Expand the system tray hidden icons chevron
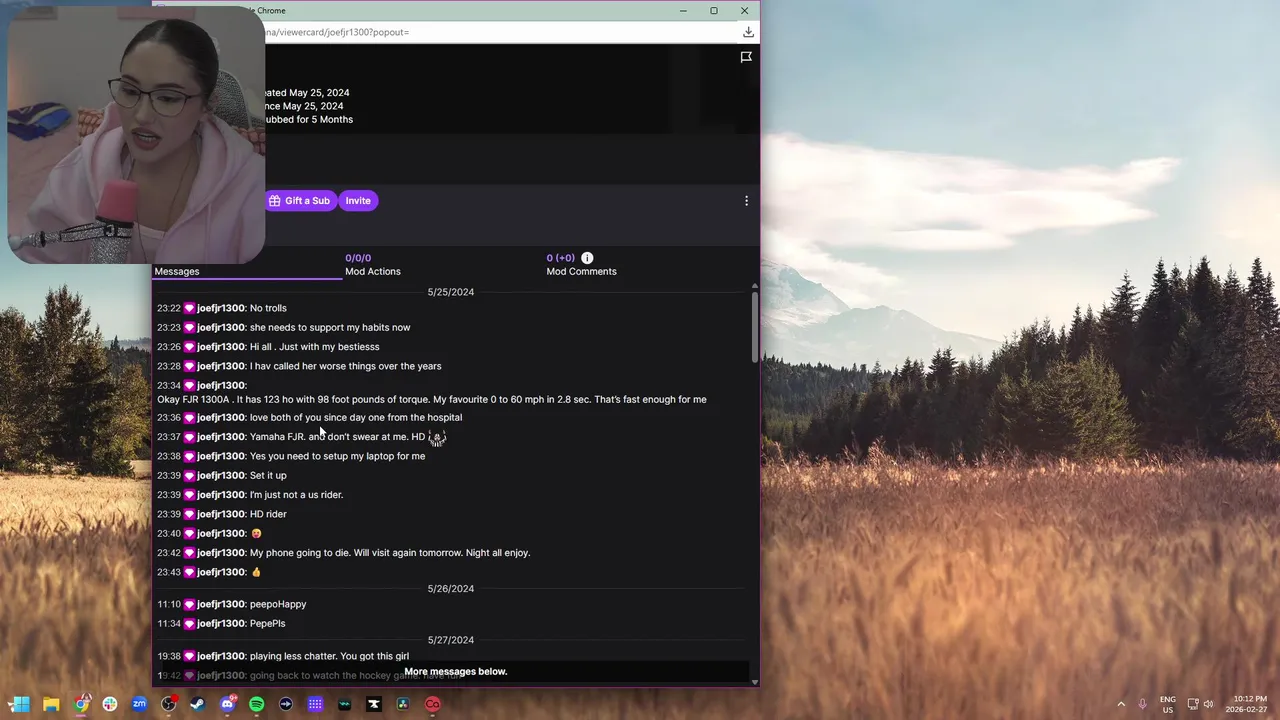The image size is (1280, 720). pyautogui.click(x=1121, y=704)
